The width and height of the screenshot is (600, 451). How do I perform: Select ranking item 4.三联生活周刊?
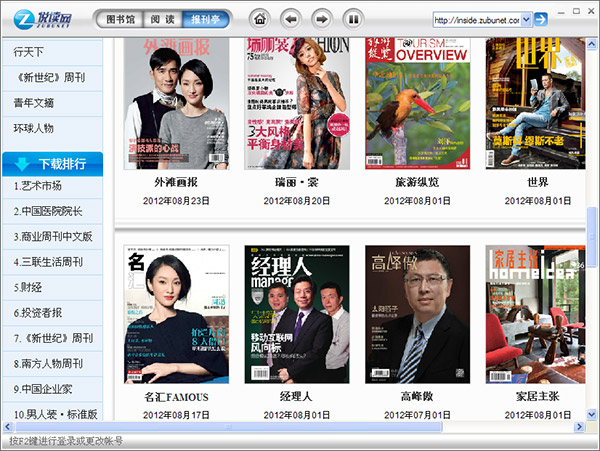[52, 262]
